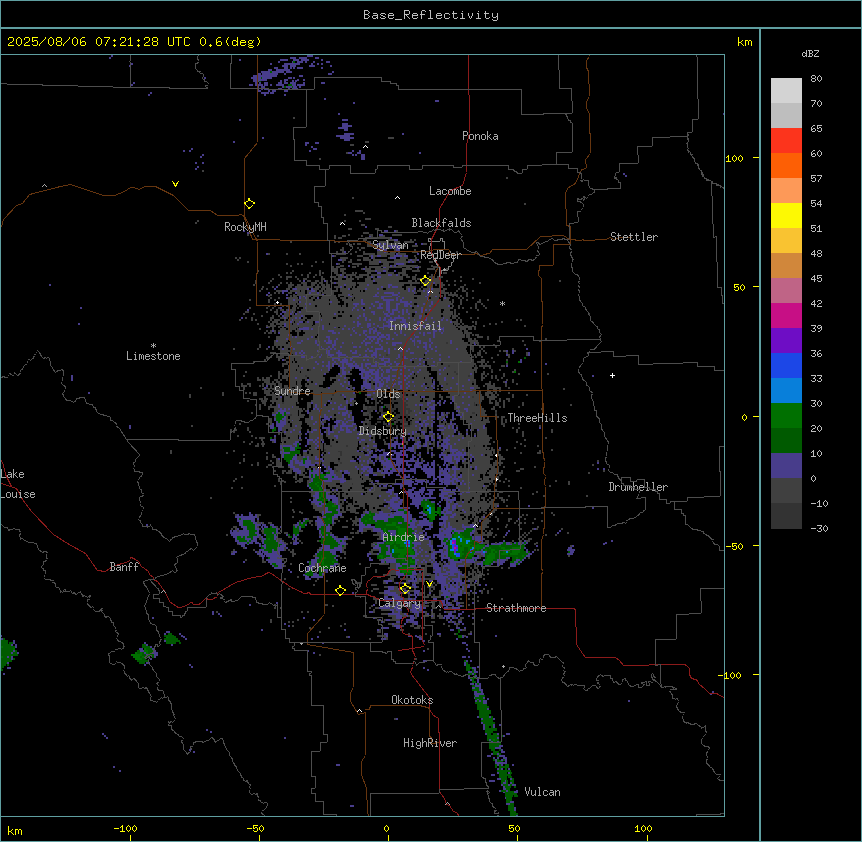Click the Louise label near Banff
This screenshot has width=862, height=842.
pyautogui.click(x=18, y=494)
